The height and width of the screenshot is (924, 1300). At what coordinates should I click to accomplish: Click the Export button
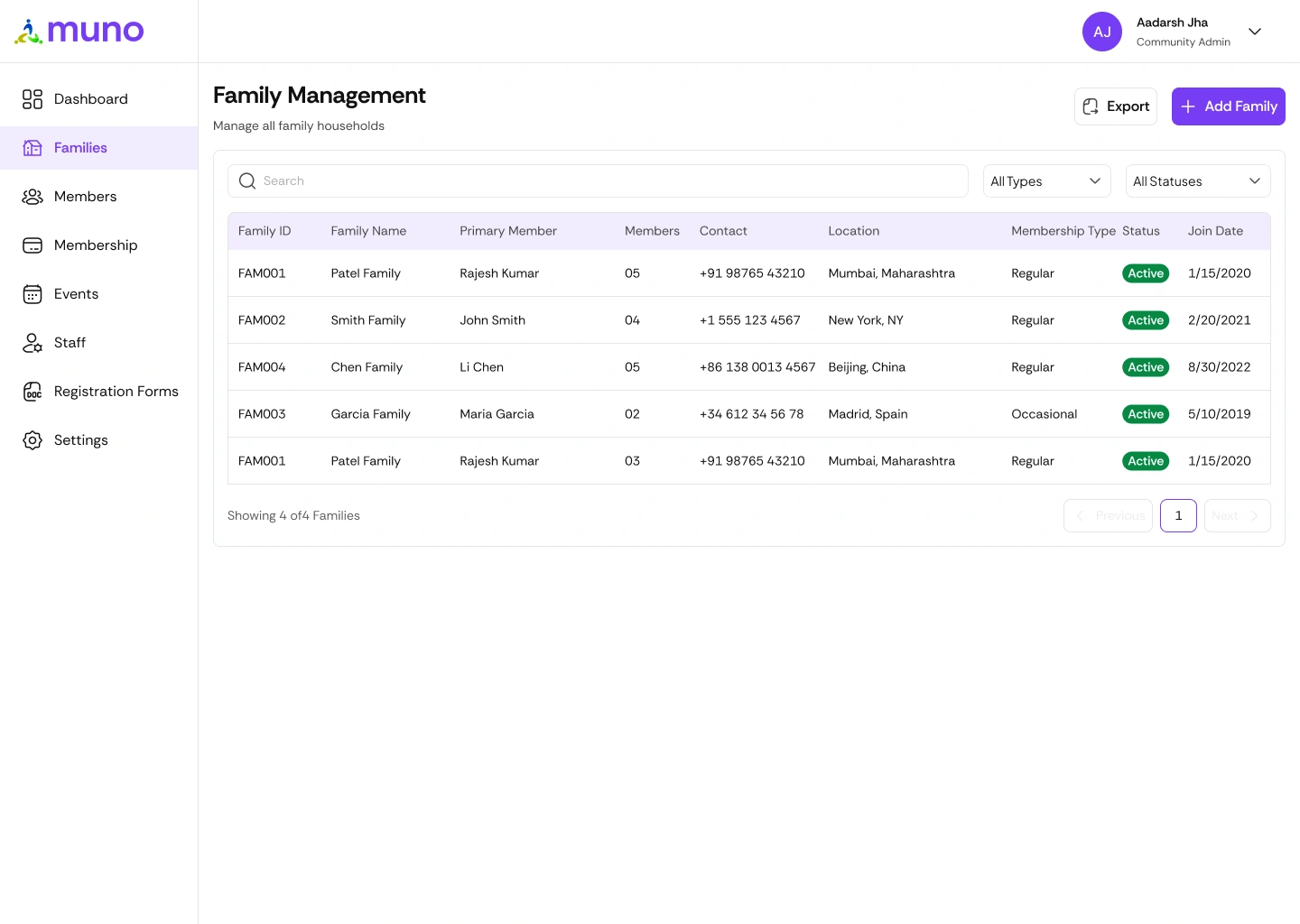[x=1116, y=106]
